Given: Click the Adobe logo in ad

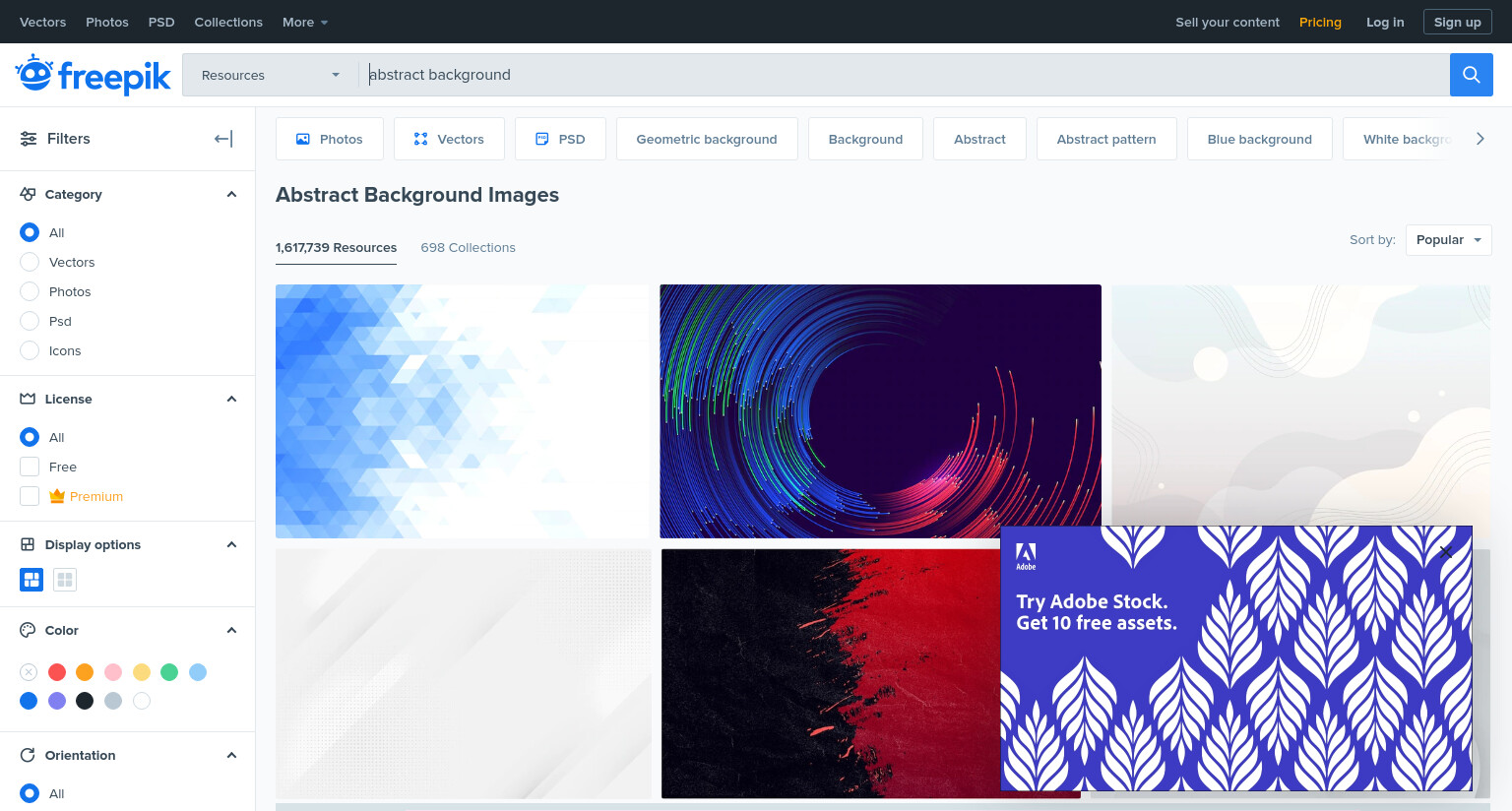Looking at the screenshot, I should [1026, 556].
